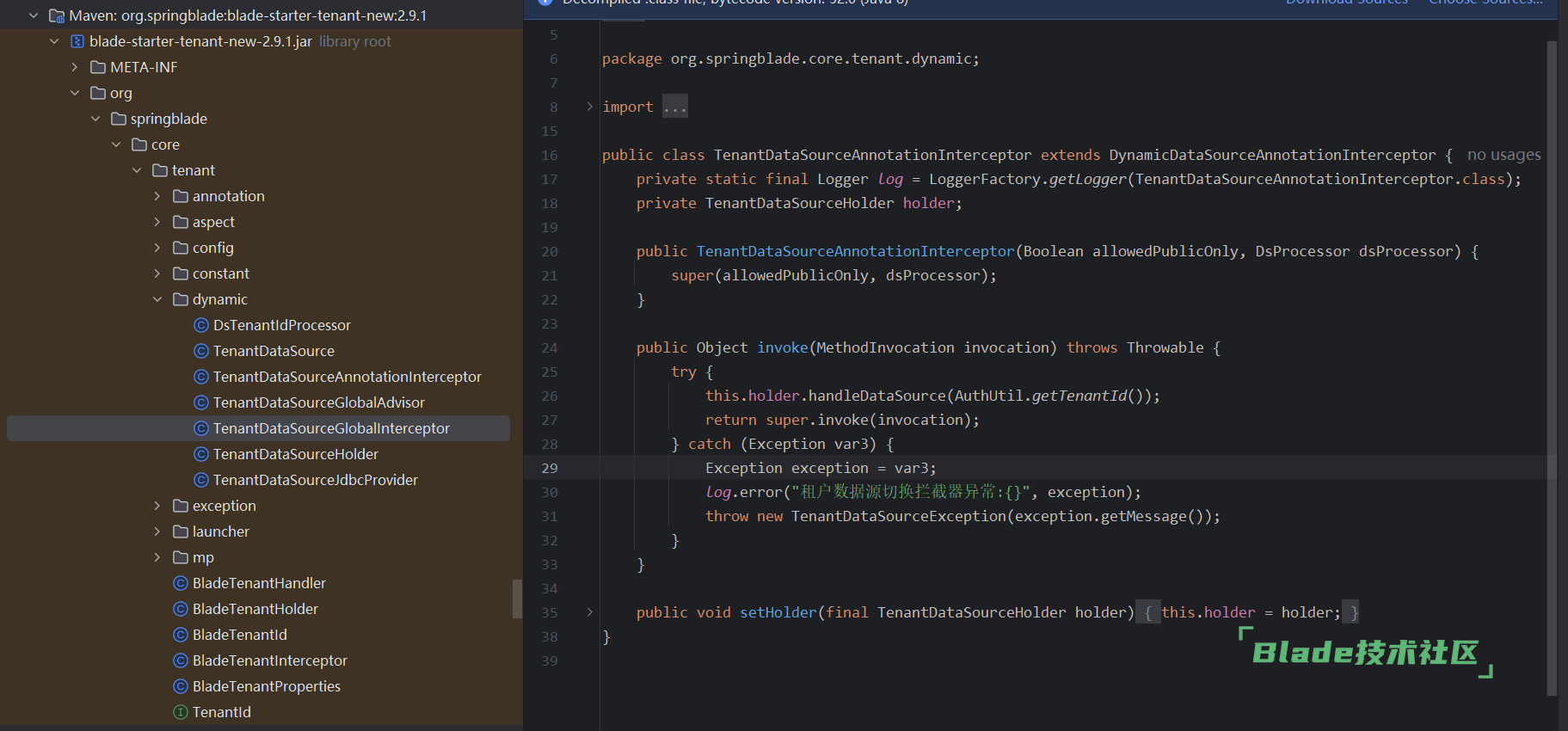Click the core folder icon
Screen dimensions: 1568x731
coord(139,144)
